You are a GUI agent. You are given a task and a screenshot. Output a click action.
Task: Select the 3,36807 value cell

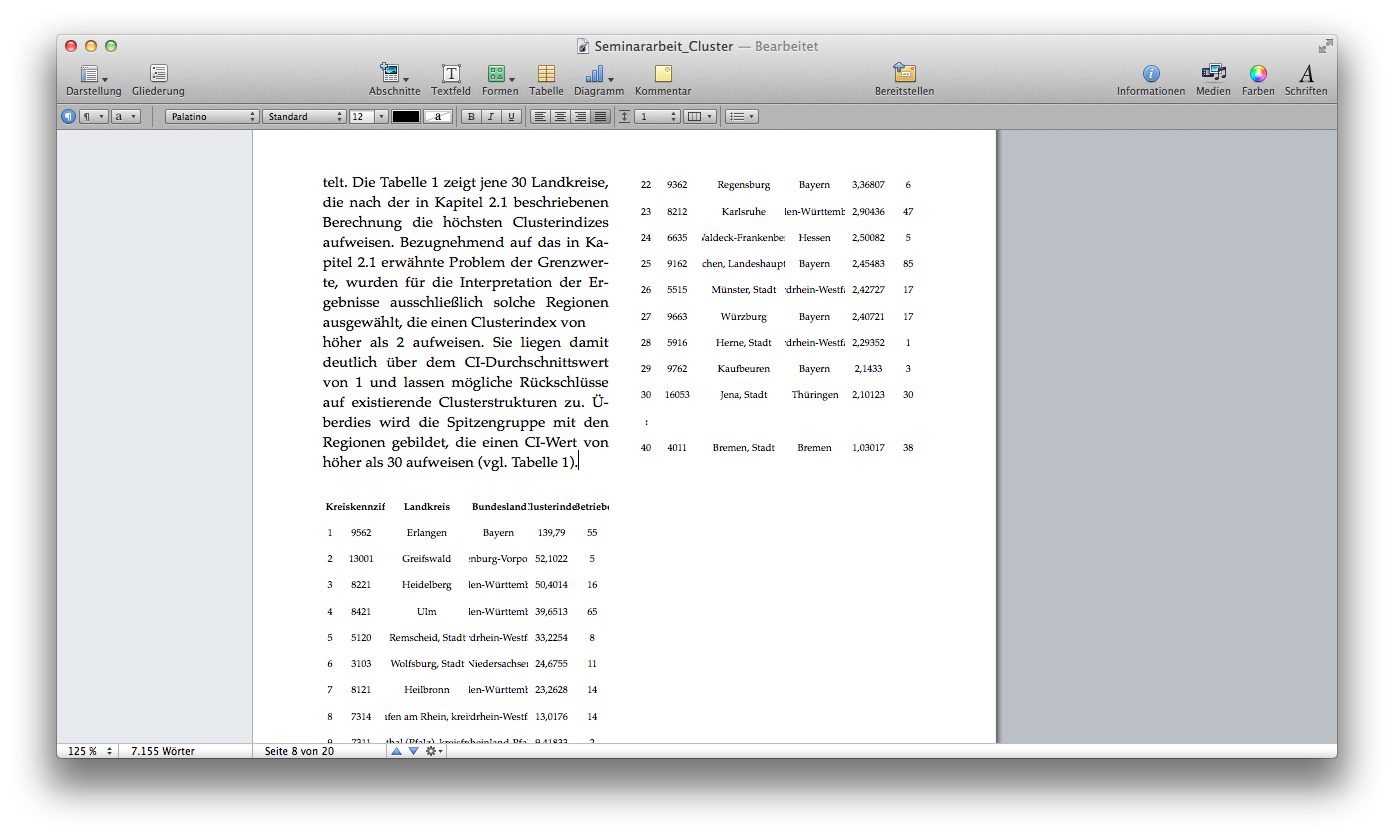868,184
